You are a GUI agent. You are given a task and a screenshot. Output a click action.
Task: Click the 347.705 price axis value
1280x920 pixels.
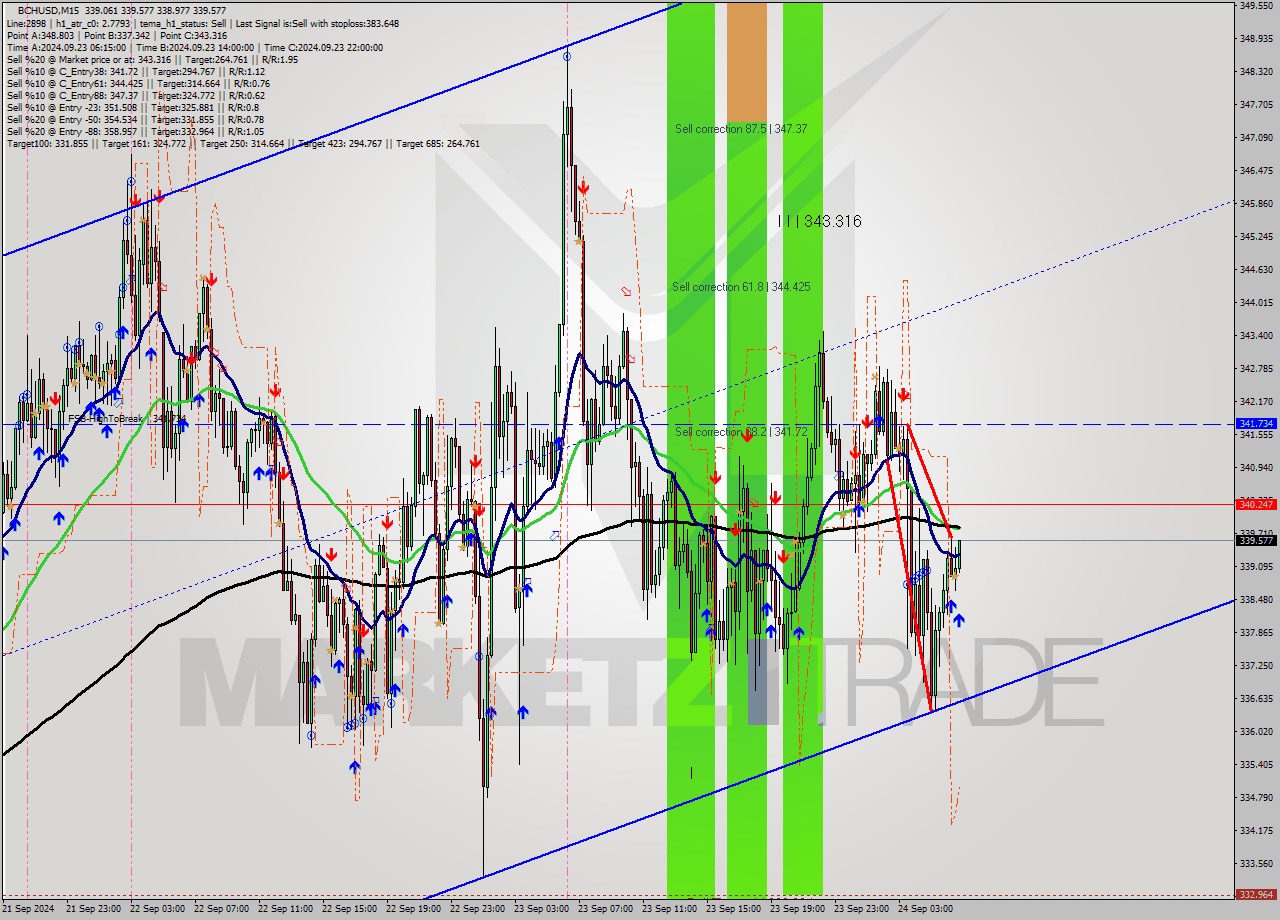[x=1257, y=104]
